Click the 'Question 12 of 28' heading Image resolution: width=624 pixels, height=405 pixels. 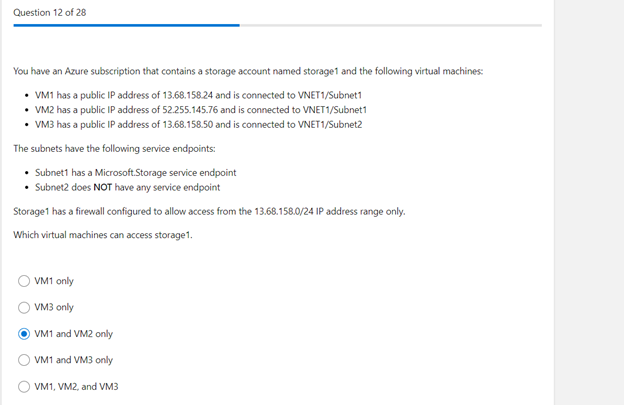[x=50, y=12]
